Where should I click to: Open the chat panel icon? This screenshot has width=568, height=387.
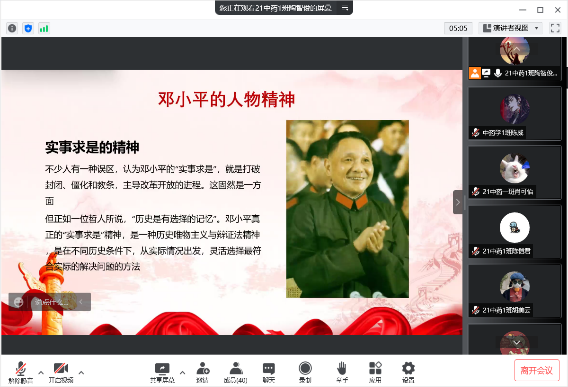tap(268, 372)
